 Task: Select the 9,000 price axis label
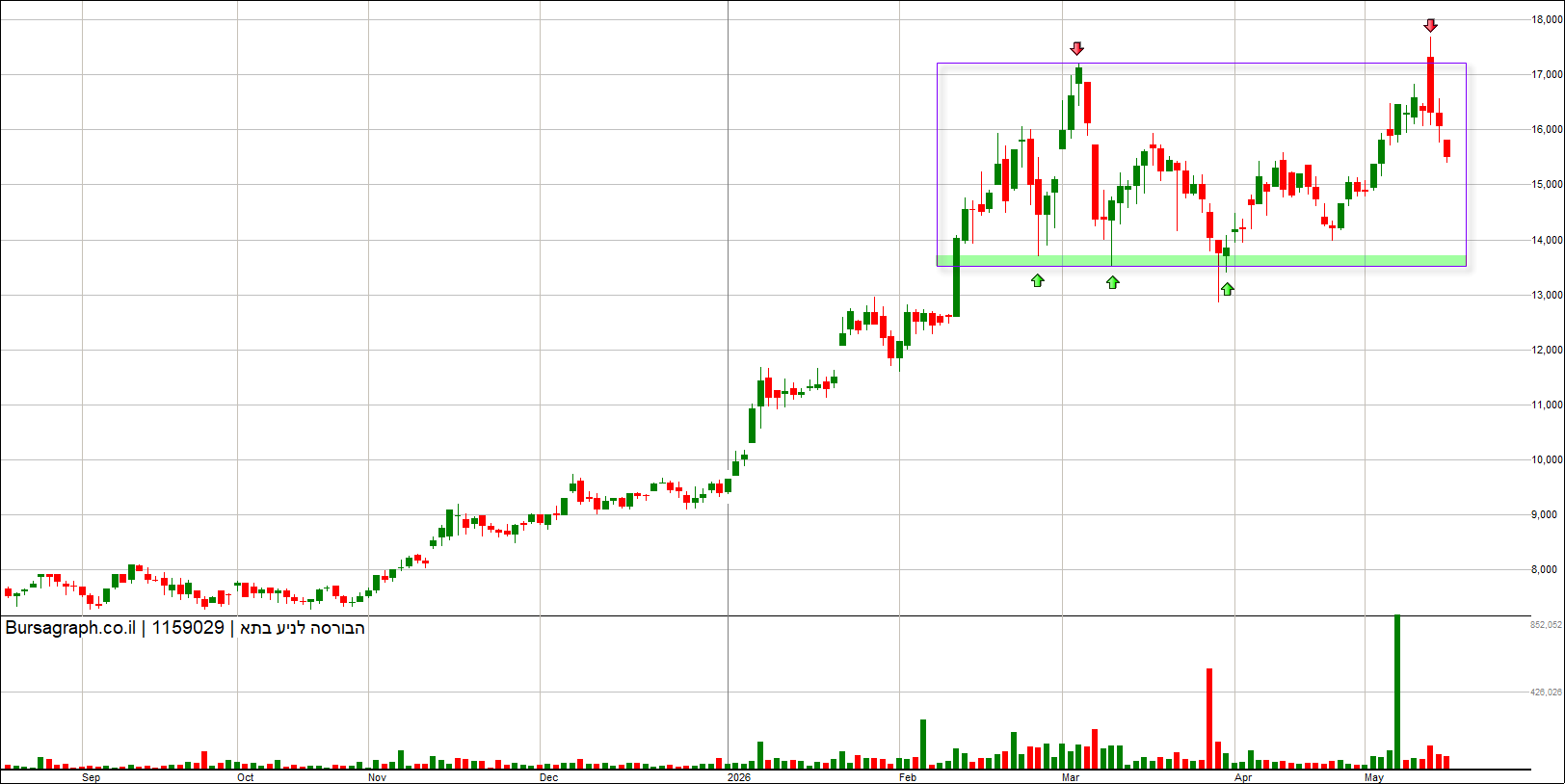tap(1544, 514)
